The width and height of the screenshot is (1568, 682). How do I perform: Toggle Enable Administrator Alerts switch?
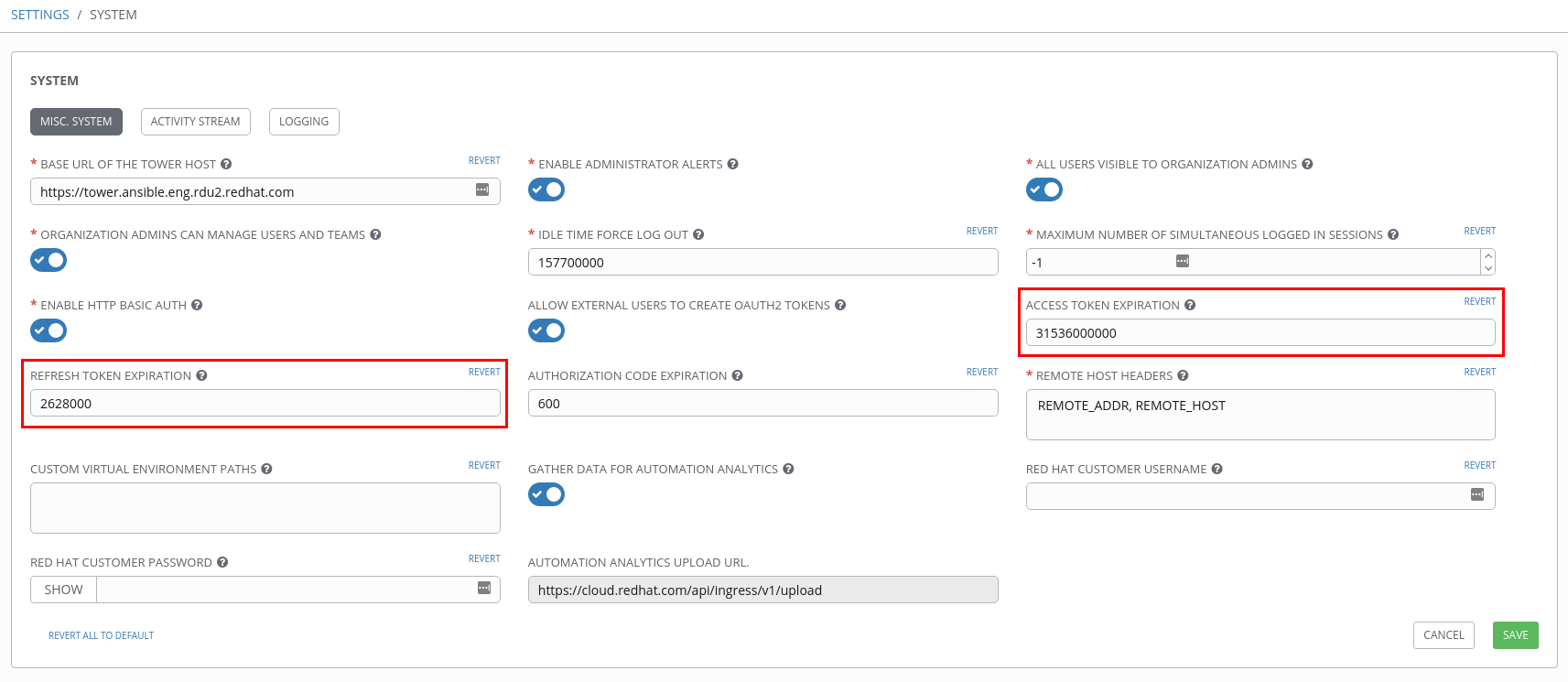(x=546, y=190)
